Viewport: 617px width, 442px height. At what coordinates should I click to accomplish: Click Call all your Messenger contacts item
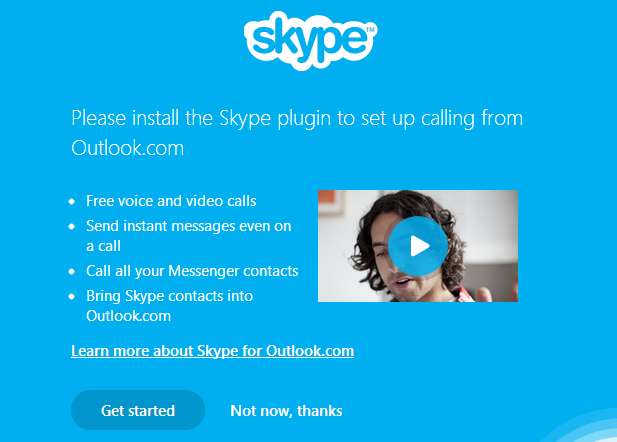[x=192, y=271]
